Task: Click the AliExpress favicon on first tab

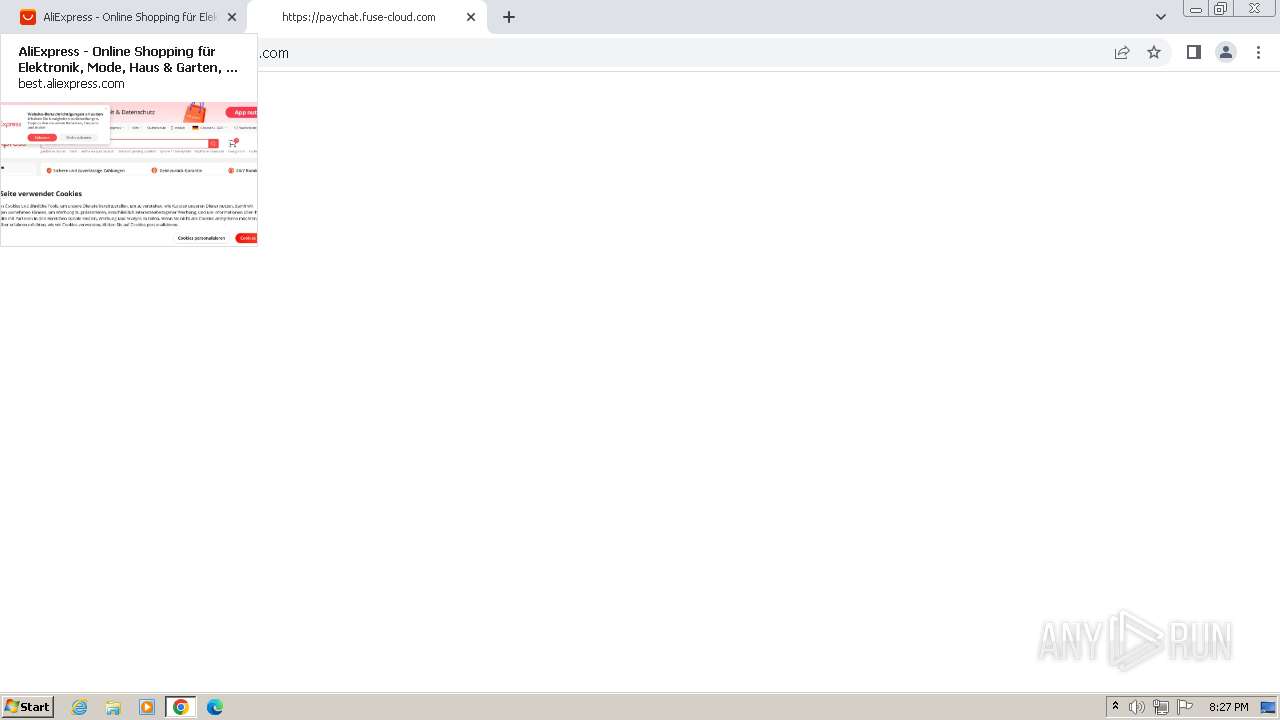Action: click(28, 17)
